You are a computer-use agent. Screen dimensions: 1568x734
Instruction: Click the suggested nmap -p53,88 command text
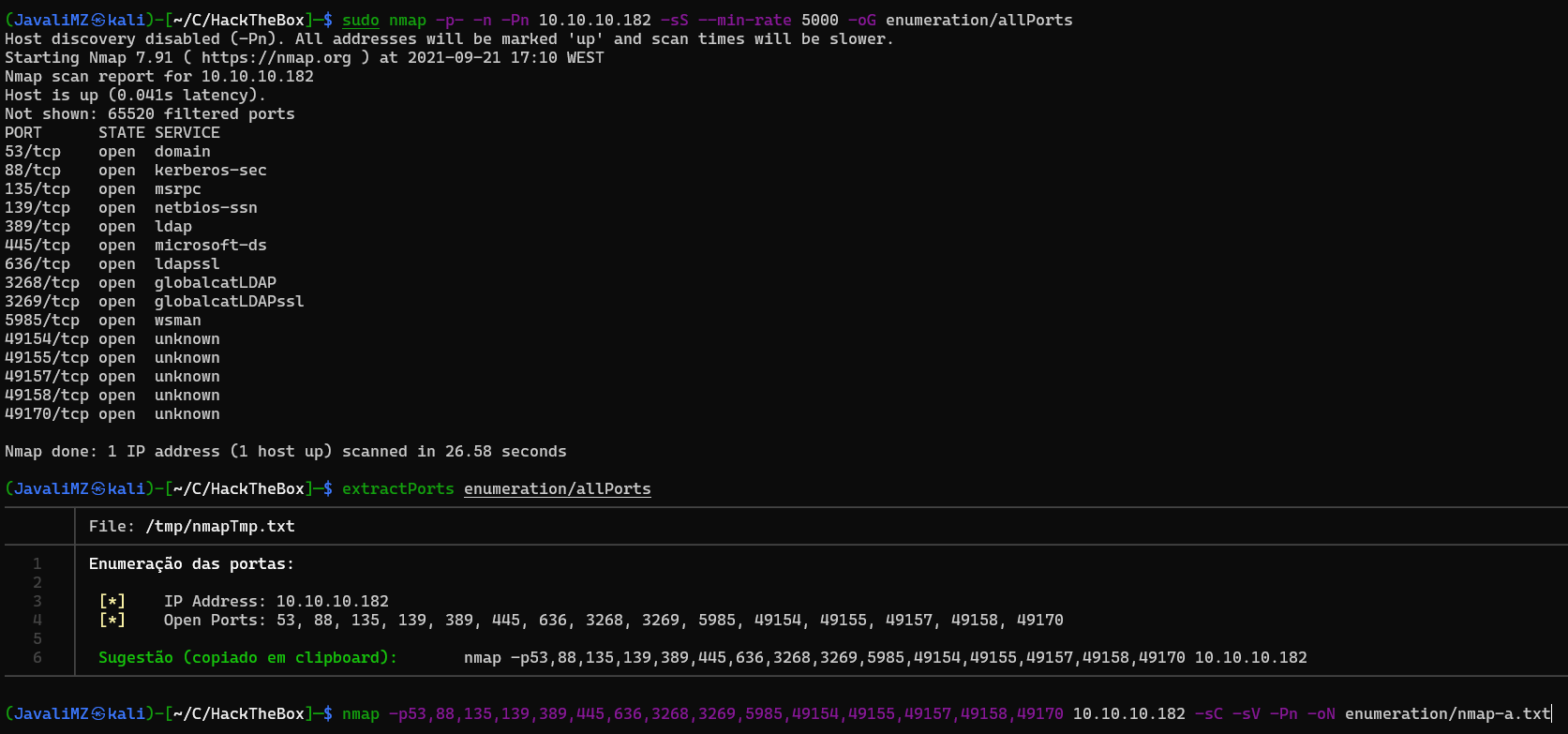click(886, 658)
